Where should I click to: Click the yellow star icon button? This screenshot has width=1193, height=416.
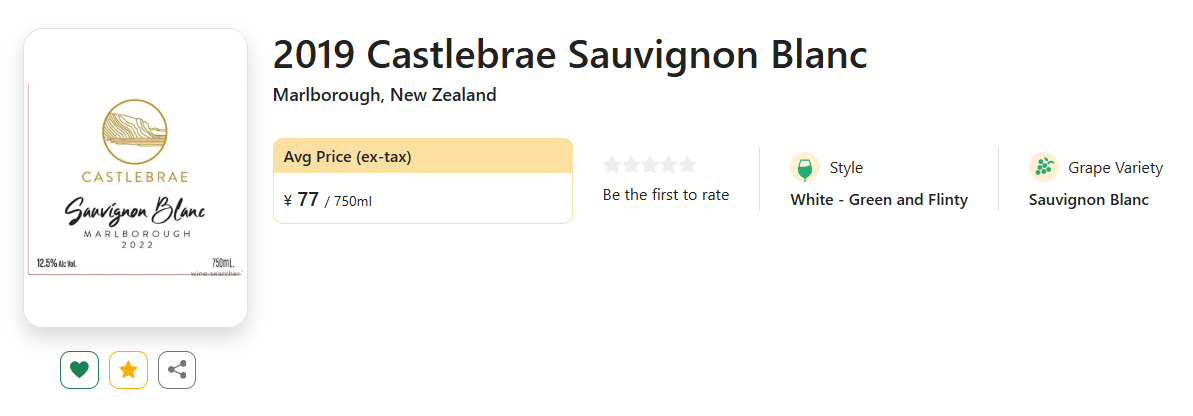coord(128,370)
